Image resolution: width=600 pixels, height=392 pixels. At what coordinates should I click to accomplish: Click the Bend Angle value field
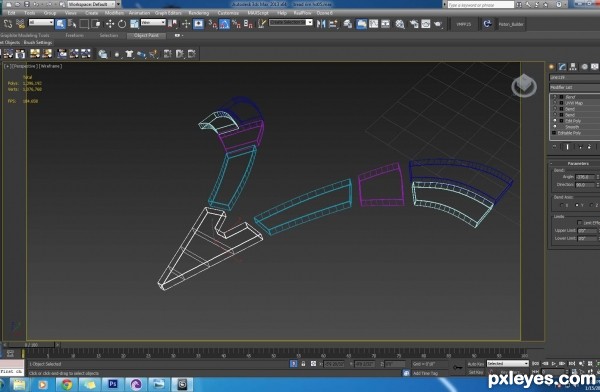point(585,177)
